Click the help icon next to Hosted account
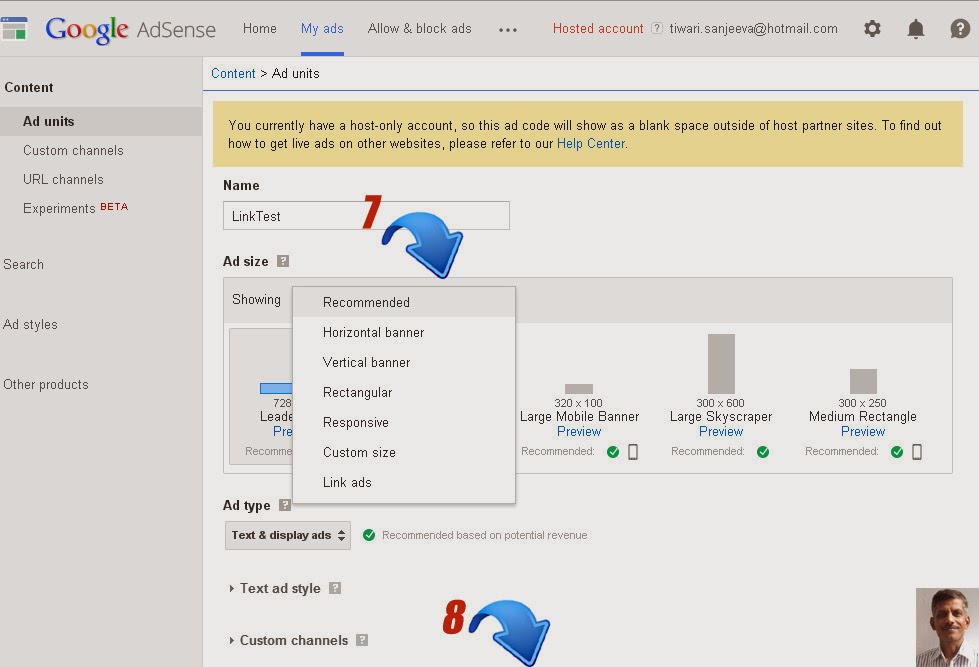 click(x=656, y=28)
